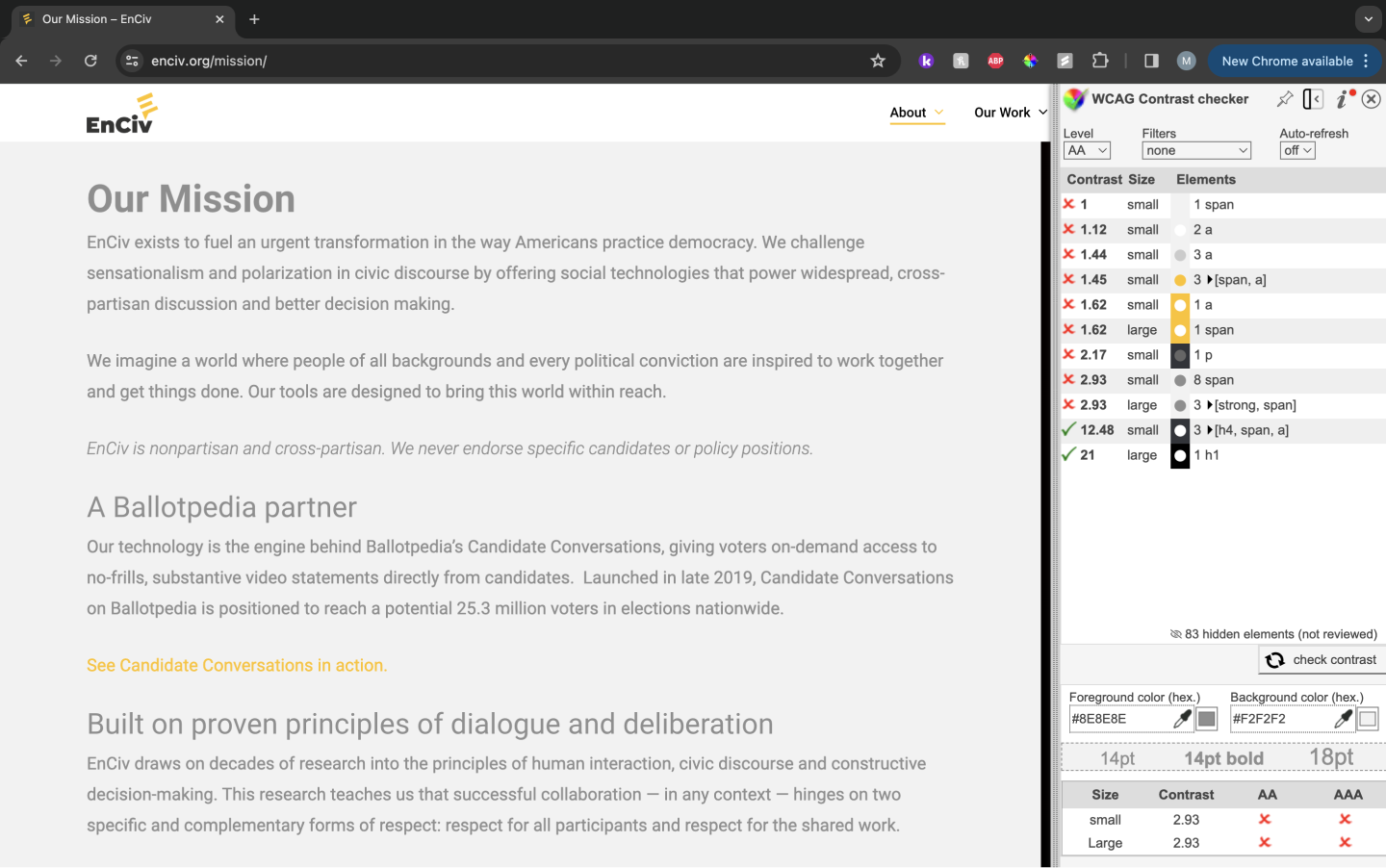This screenshot has width=1386, height=868.
Task: Open the Filters dropdown set to none
Action: (1196, 151)
